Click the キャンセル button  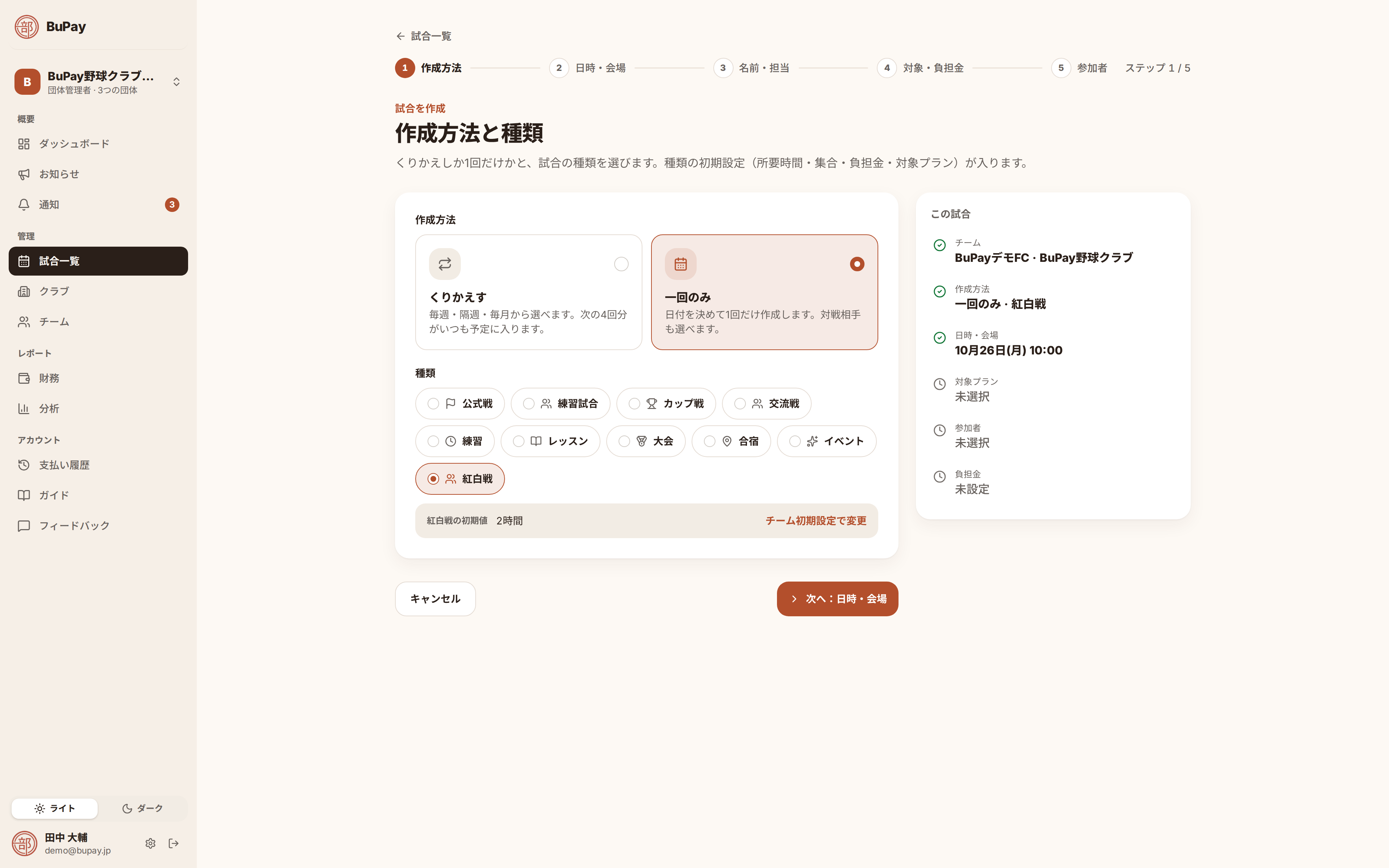(x=435, y=599)
